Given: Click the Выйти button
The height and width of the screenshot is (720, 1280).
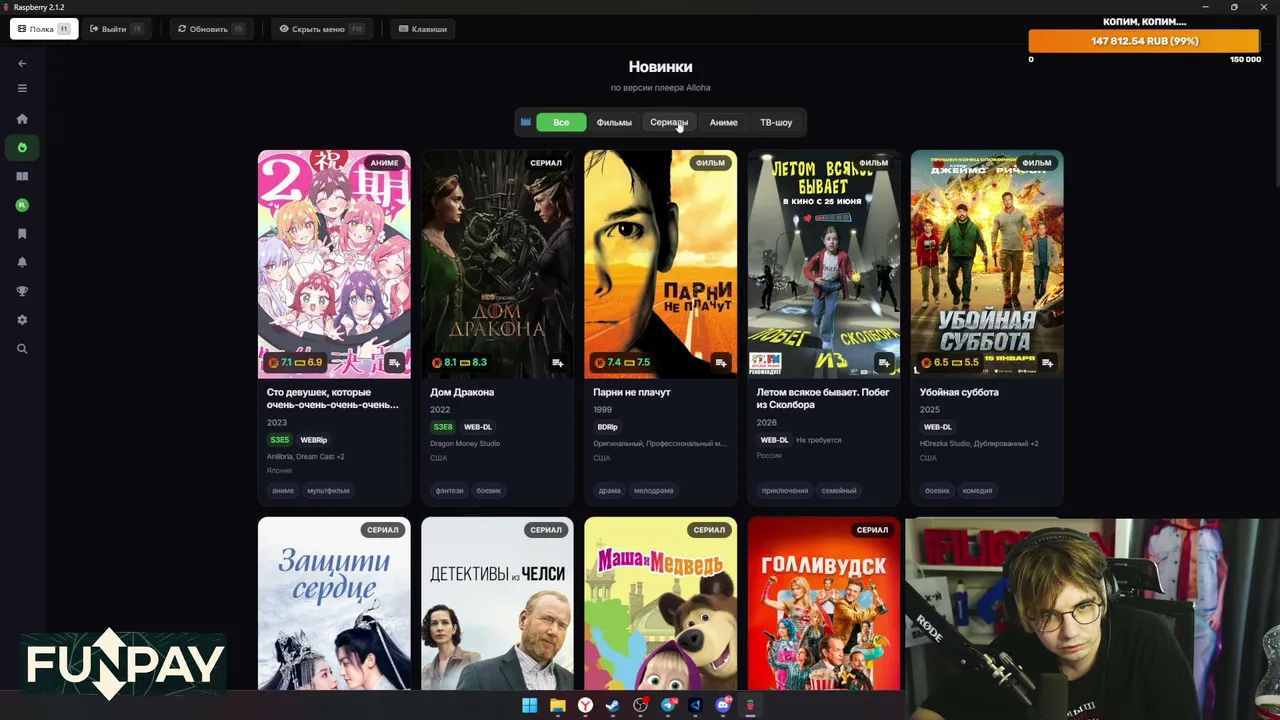Looking at the screenshot, I should click(x=116, y=29).
